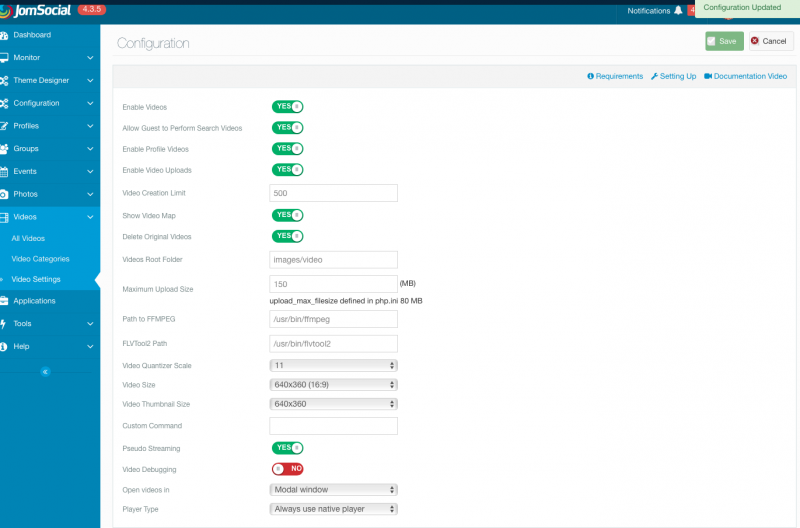Toggle Enable Video Uploads switch
The height and width of the screenshot is (528, 800).
[x=287, y=169]
